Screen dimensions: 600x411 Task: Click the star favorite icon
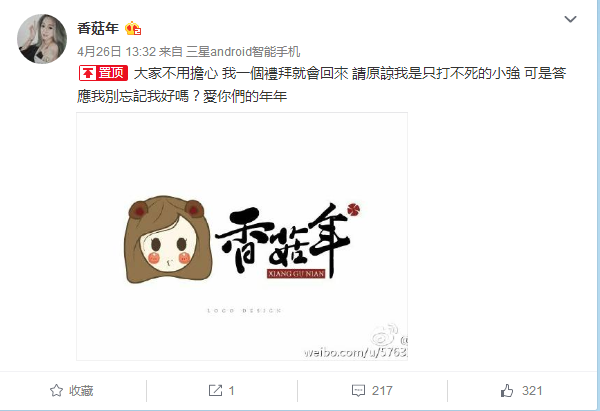tap(56, 390)
